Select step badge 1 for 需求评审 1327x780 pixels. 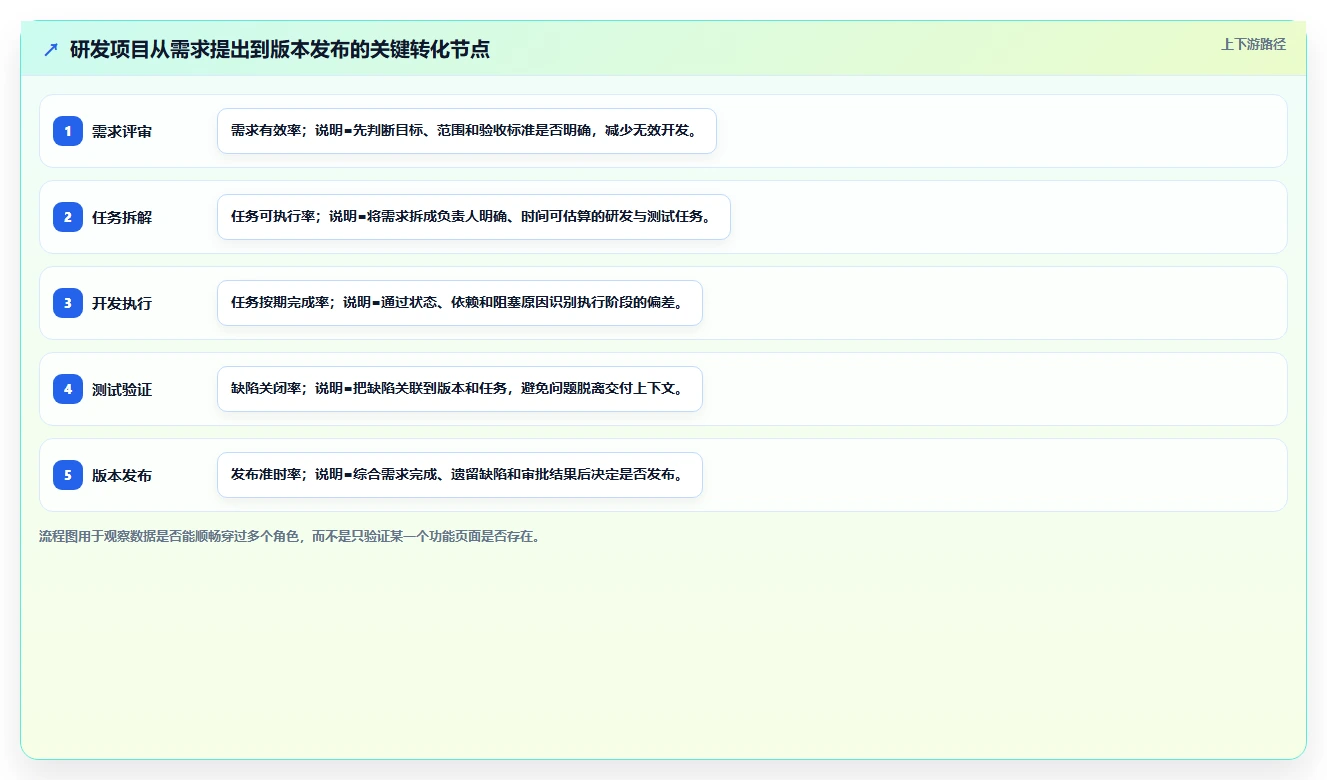(x=68, y=131)
